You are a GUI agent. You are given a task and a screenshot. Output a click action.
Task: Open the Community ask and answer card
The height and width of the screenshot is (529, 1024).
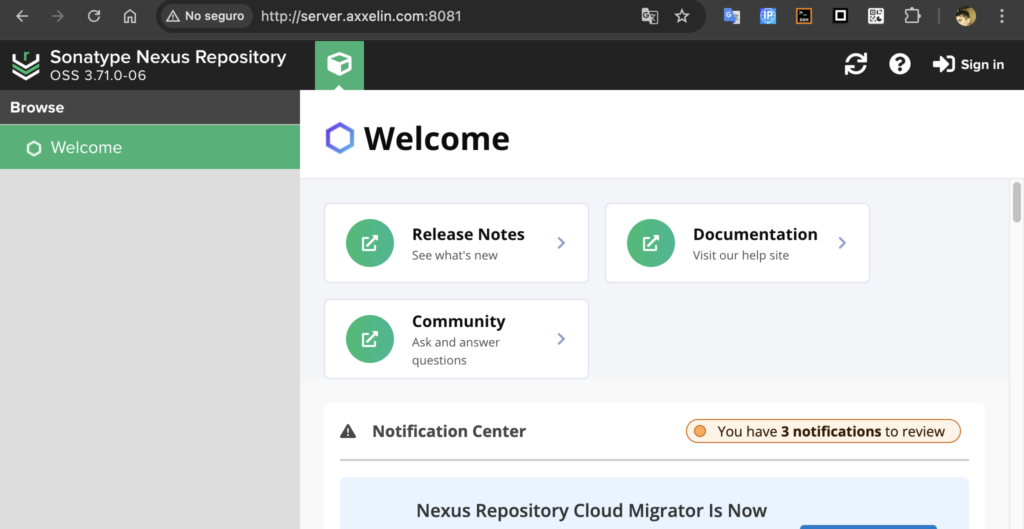(x=456, y=339)
